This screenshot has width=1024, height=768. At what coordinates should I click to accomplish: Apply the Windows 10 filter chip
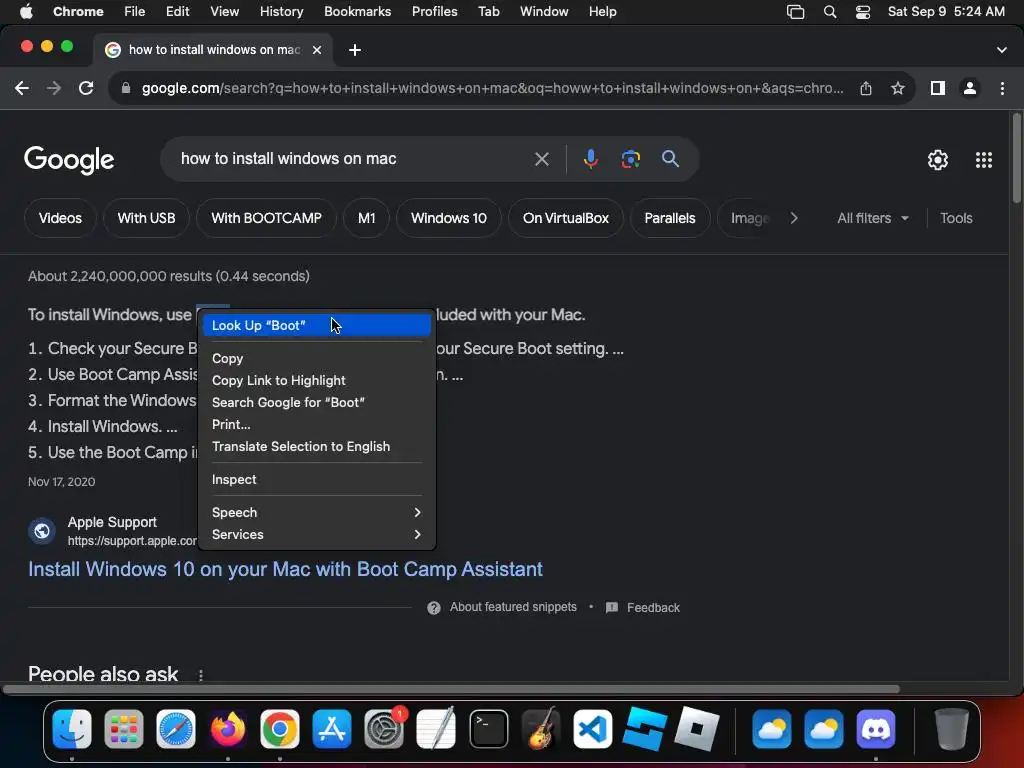449,218
